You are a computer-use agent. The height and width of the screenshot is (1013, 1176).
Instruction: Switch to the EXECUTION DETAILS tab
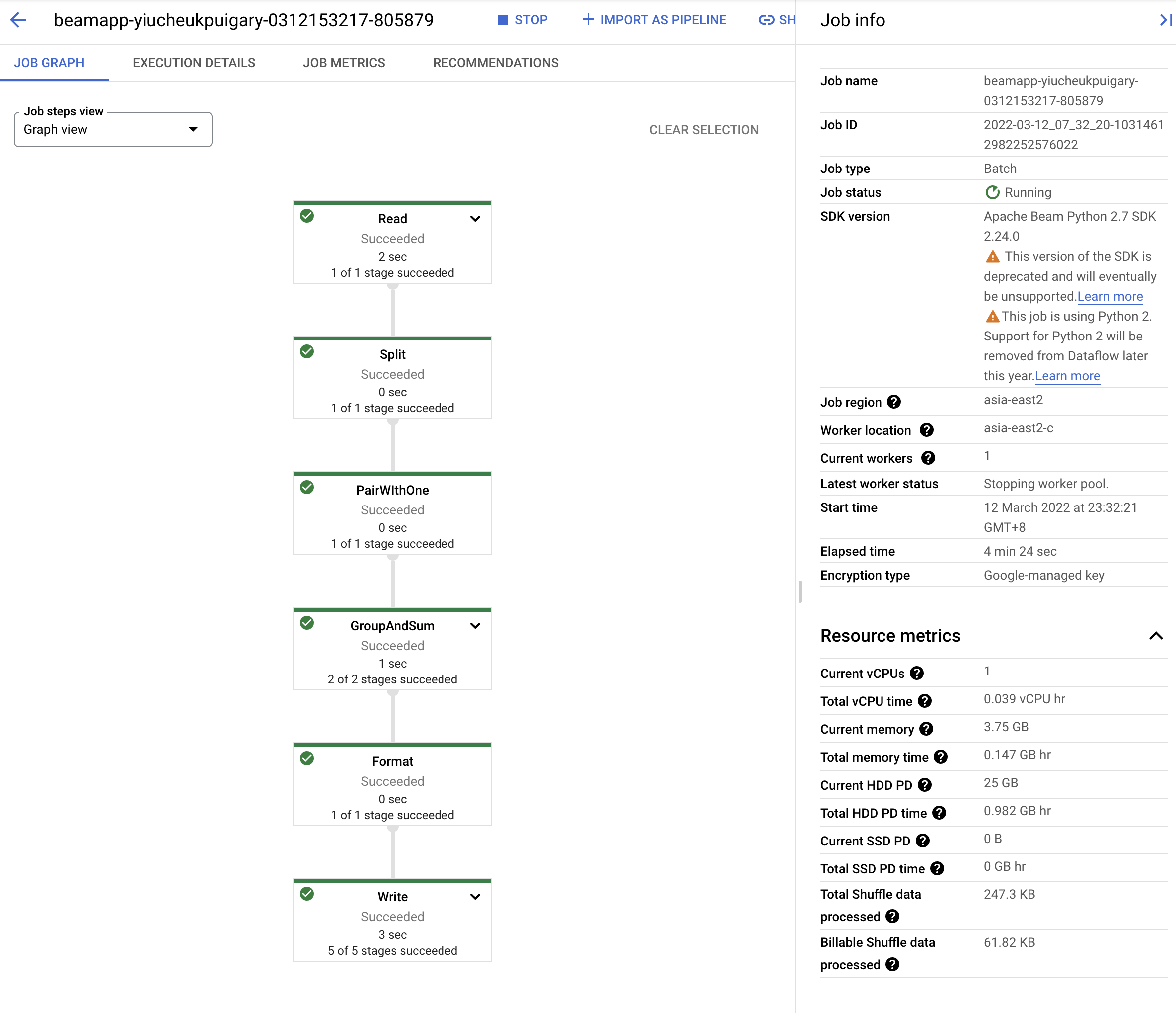tap(193, 62)
